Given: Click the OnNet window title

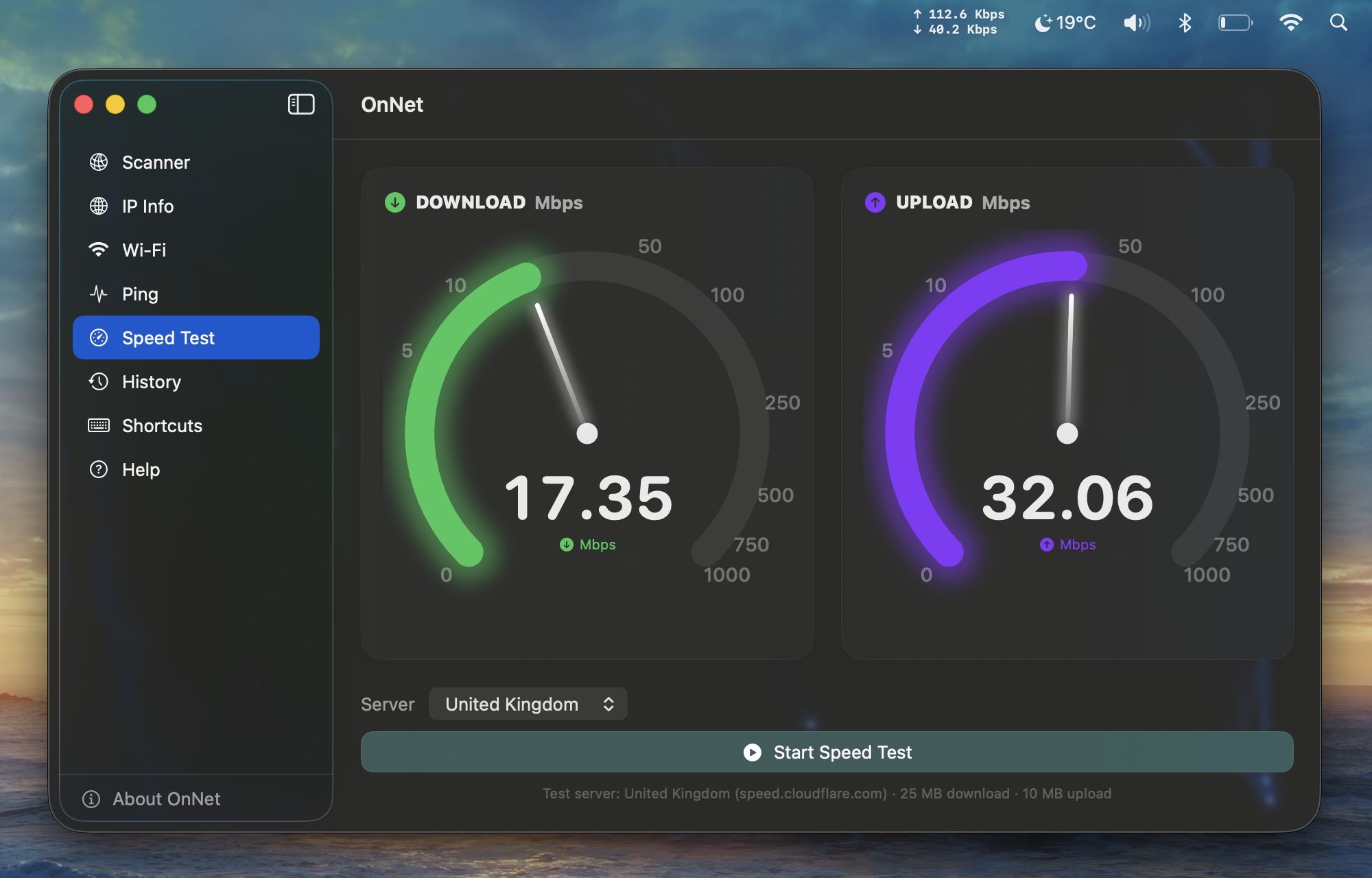Looking at the screenshot, I should point(392,104).
